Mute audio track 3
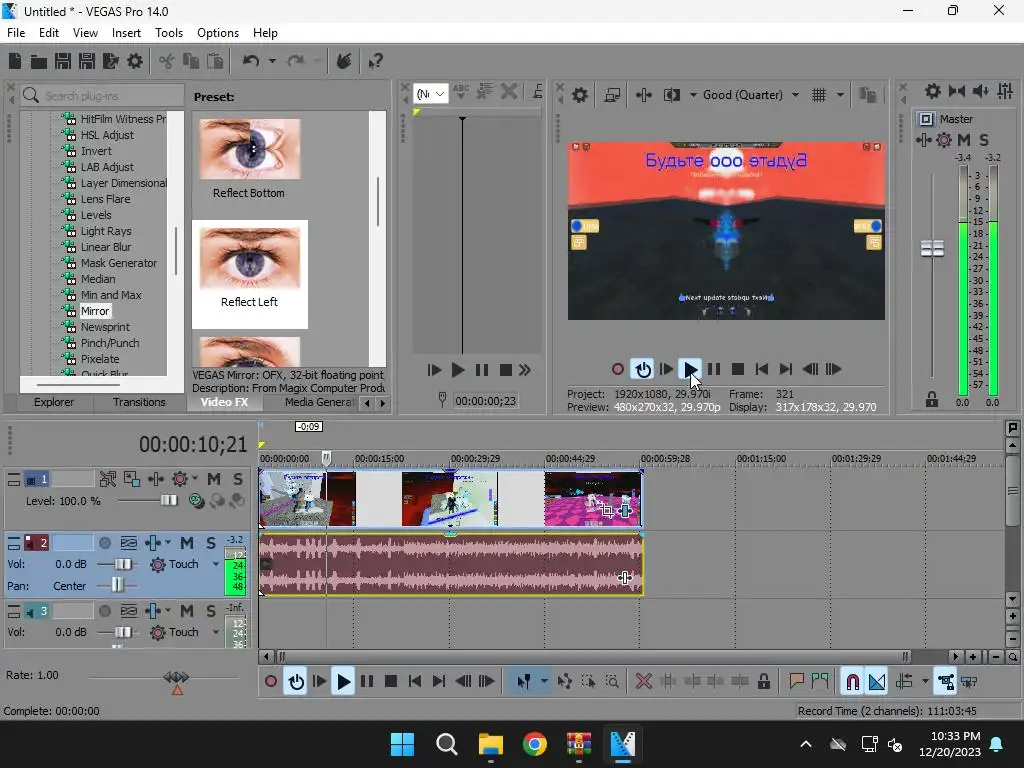The width and height of the screenshot is (1024, 768). point(187,611)
